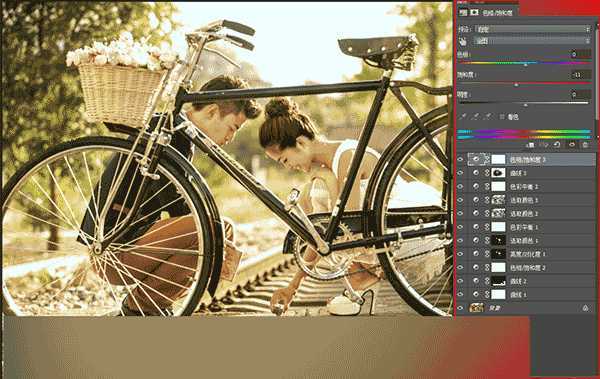Hide the Brightness/Contrast 1 layer
This screenshot has height=379, width=600.
point(460,254)
